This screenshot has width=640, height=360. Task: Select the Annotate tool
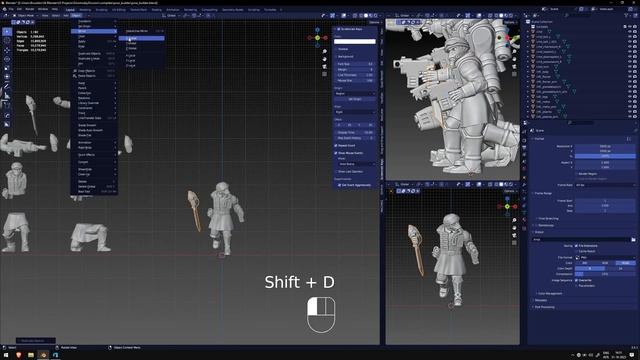[7, 87]
